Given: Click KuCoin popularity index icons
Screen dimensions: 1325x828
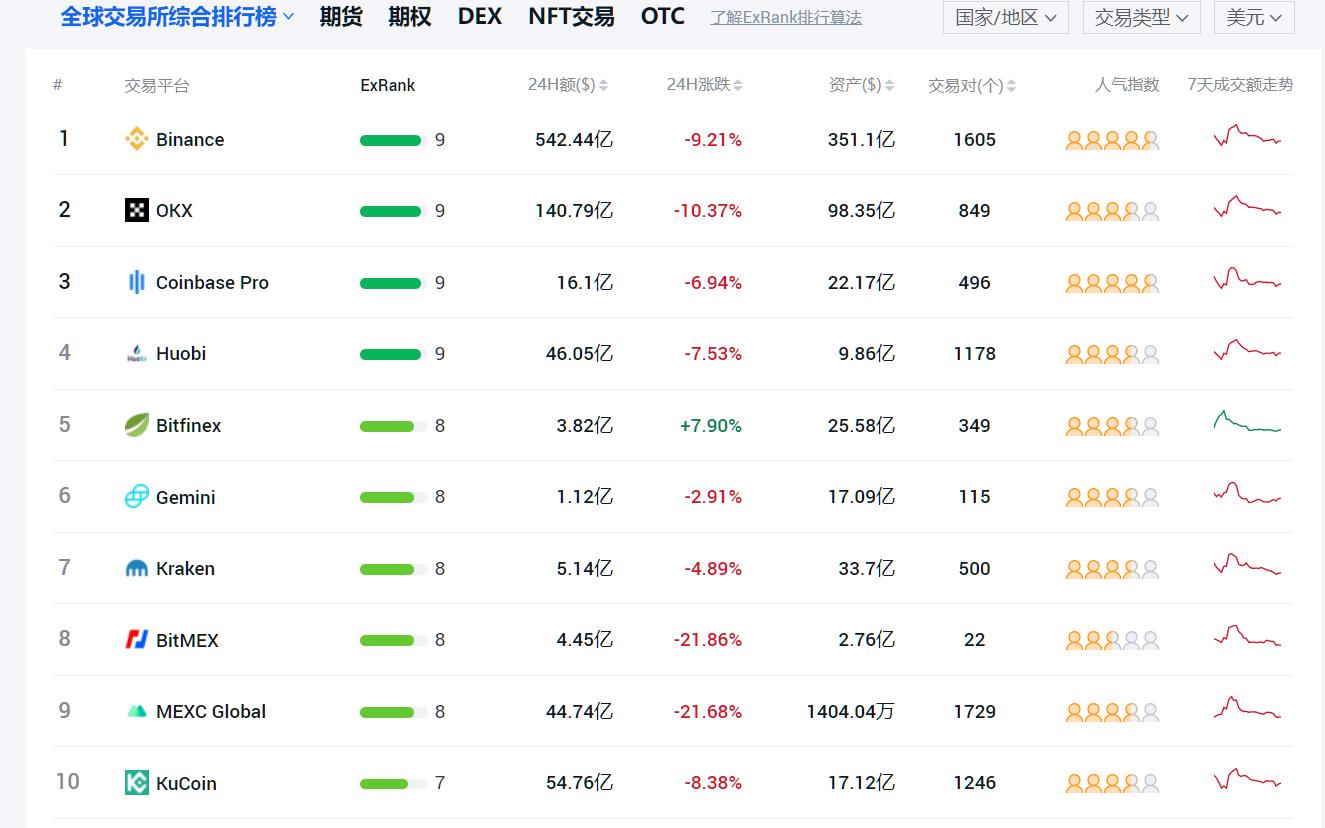Looking at the screenshot, I should [1112, 783].
